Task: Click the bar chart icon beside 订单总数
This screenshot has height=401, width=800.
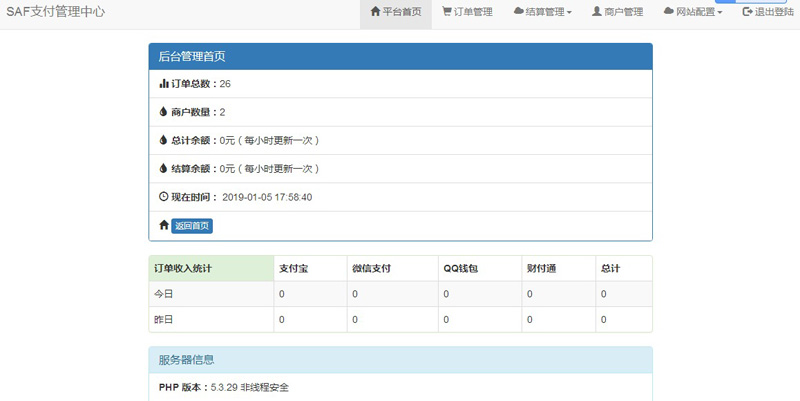Action: point(164,84)
